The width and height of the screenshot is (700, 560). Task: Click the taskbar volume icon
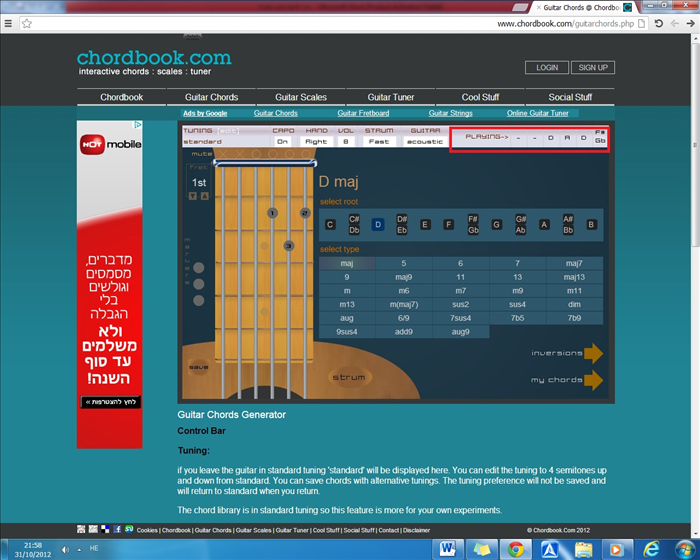pyautogui.click(x=66, y=550)
